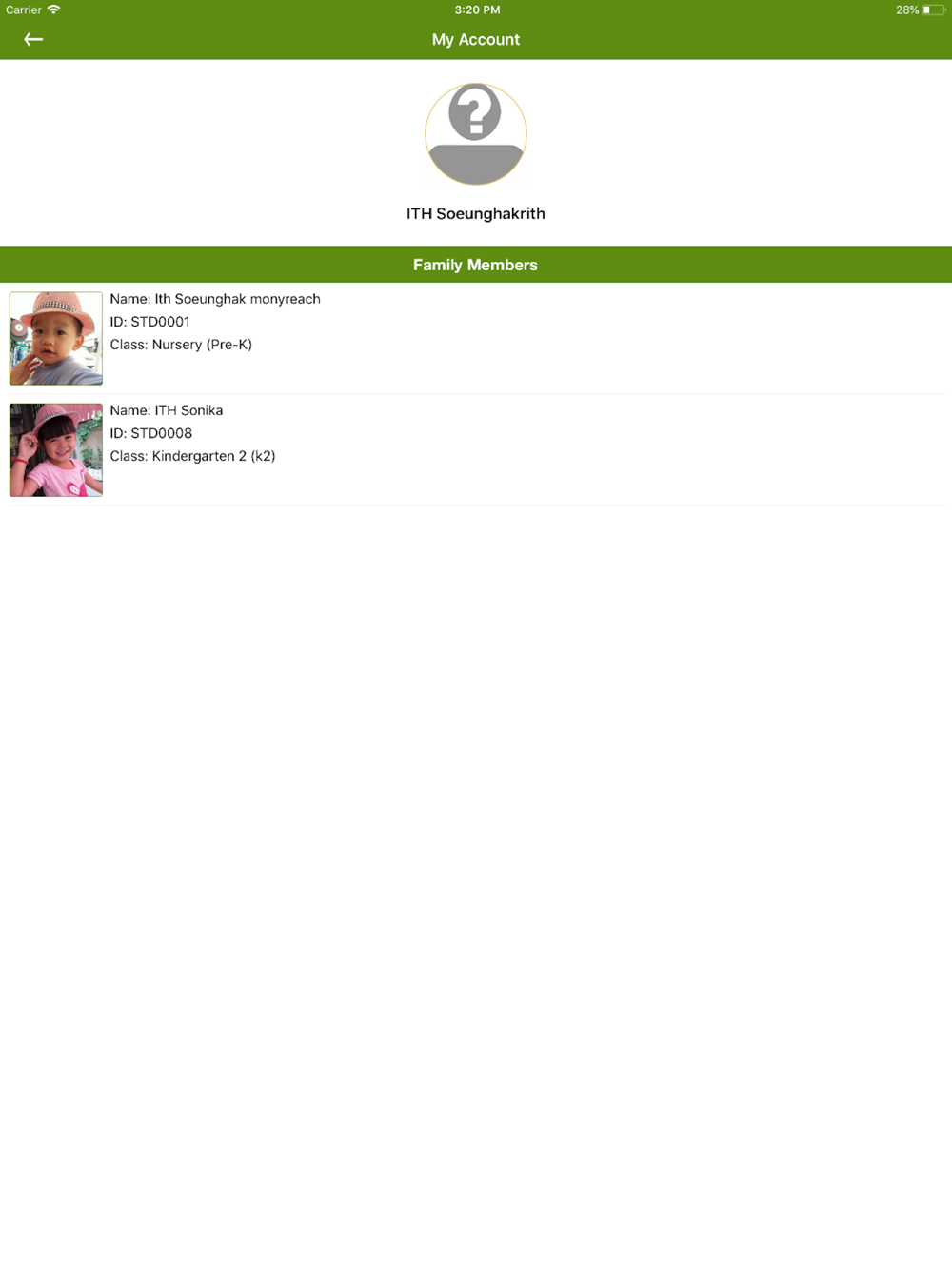Screen dimensions: 952x1270
Task: Open the profile avatar placeholder icon
Action: pyautogui.click(x=476, y=134)
